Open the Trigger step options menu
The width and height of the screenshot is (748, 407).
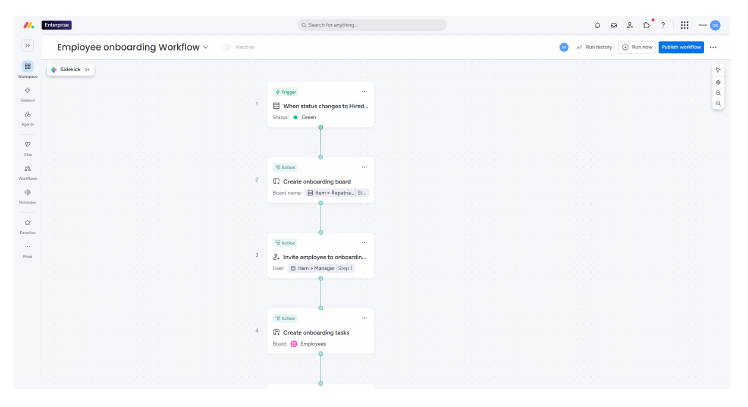click(x=364, y=92)
